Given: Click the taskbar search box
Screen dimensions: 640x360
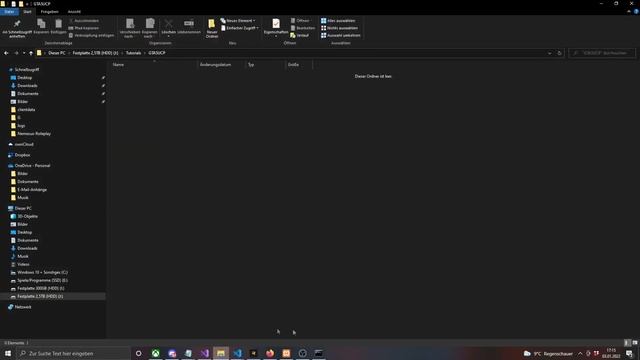Looking at the screenshot, I should [x=73, y=353].
